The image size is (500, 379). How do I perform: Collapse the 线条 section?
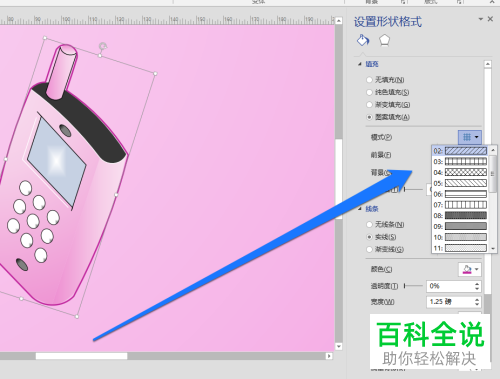[x=360, y=209]
